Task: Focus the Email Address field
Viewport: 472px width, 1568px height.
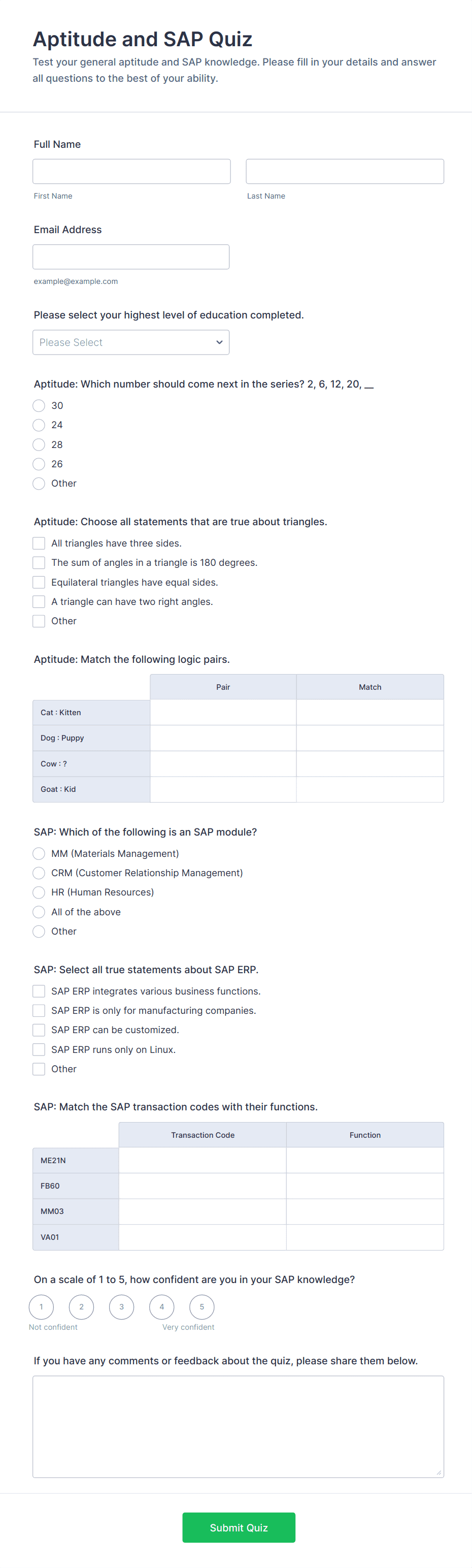Action: [x=131, y=257]
